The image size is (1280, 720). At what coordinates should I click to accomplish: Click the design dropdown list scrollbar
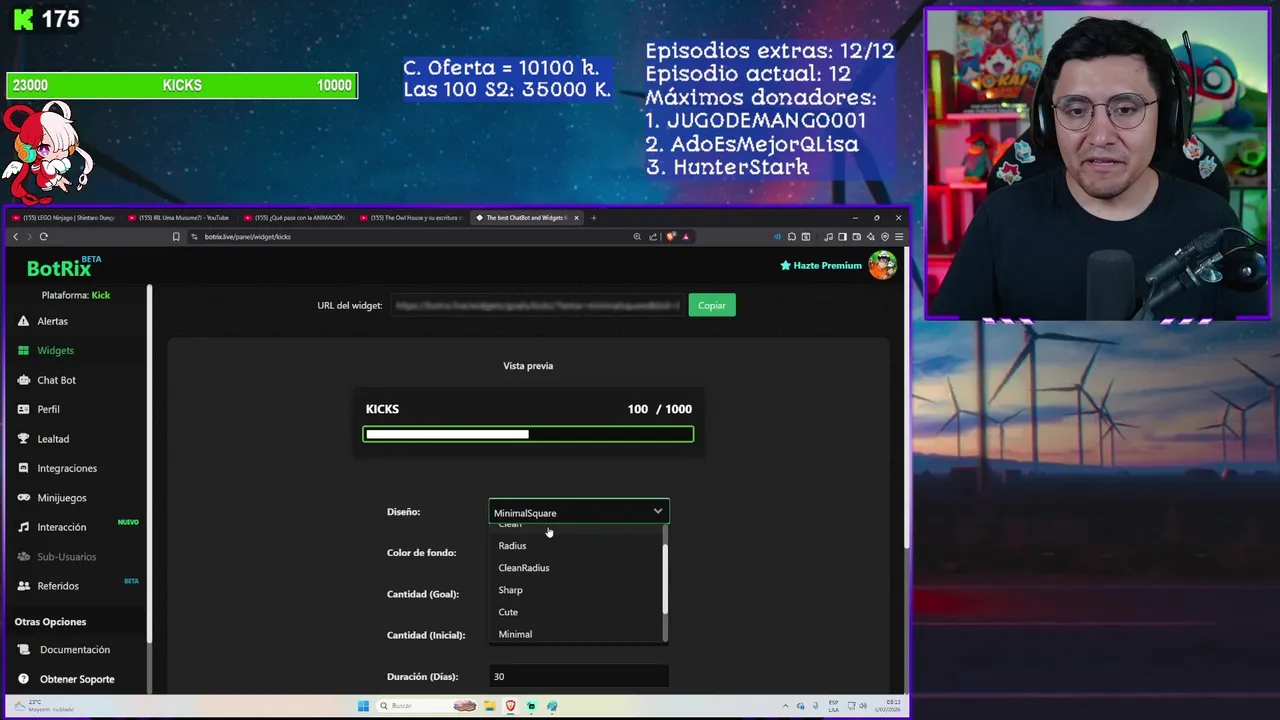pos(665,578)
